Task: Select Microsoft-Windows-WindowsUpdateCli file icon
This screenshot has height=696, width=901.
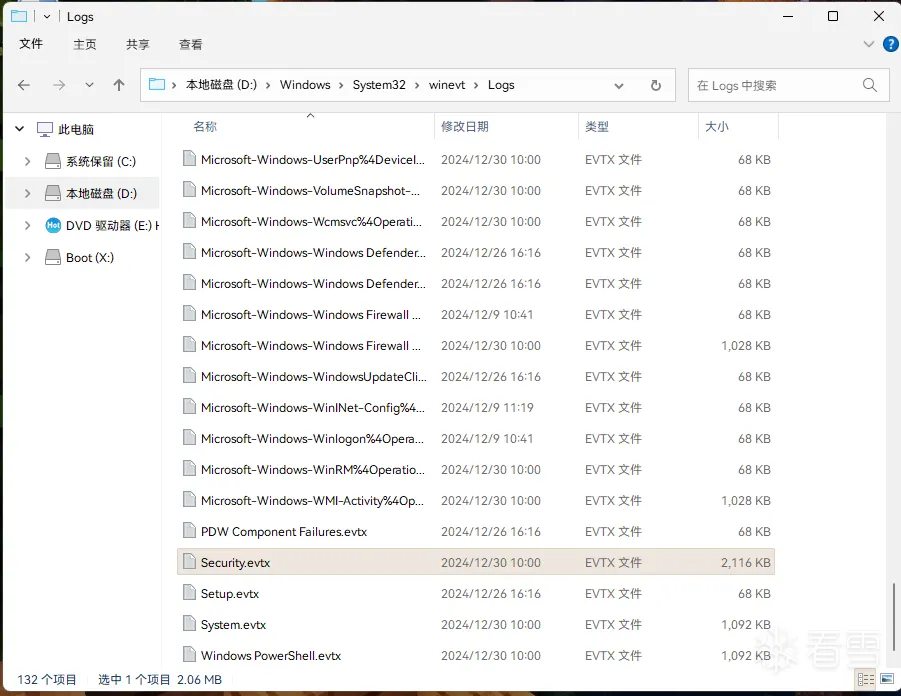Action: (x=189, y=375)
